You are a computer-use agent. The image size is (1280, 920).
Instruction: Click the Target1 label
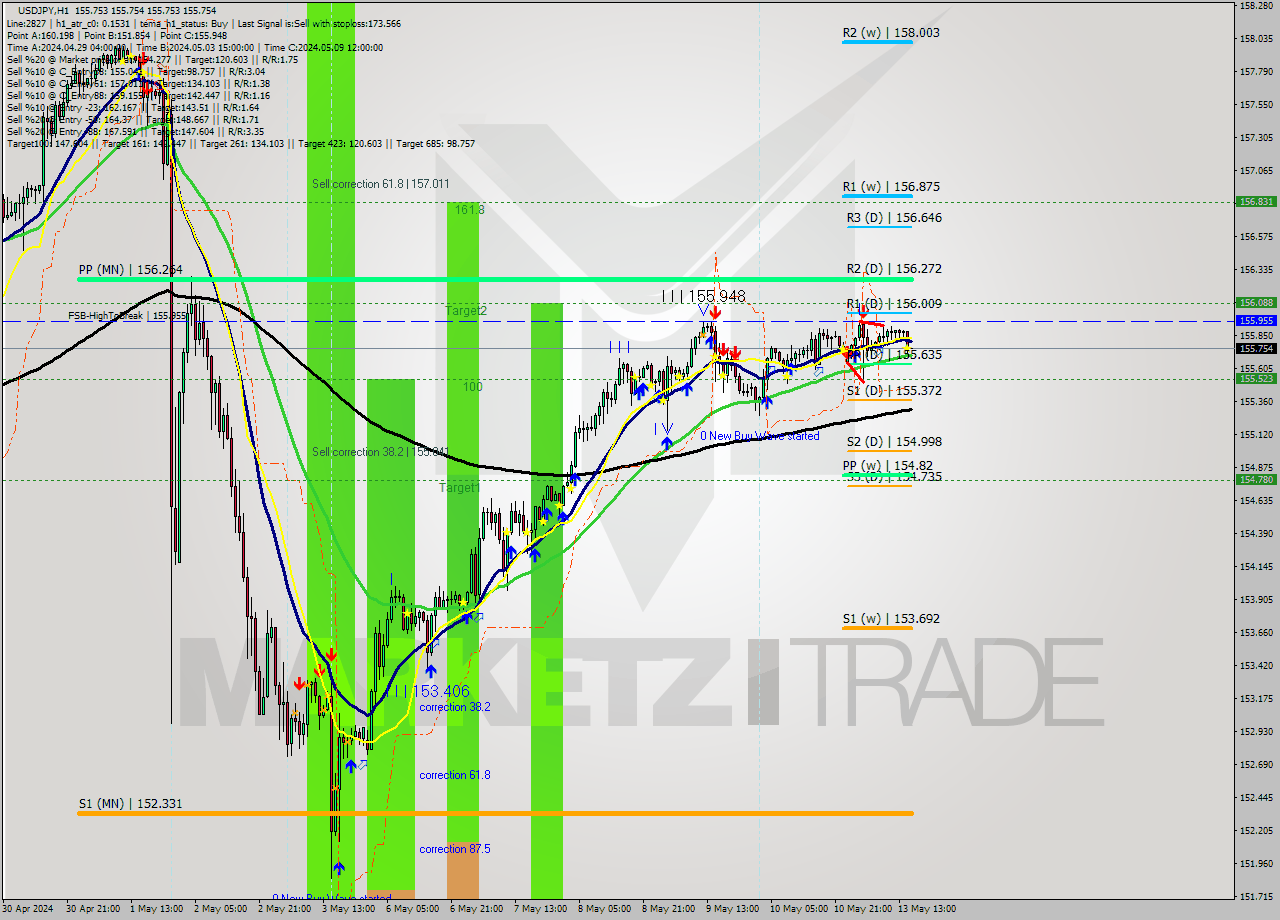(458, 488)
